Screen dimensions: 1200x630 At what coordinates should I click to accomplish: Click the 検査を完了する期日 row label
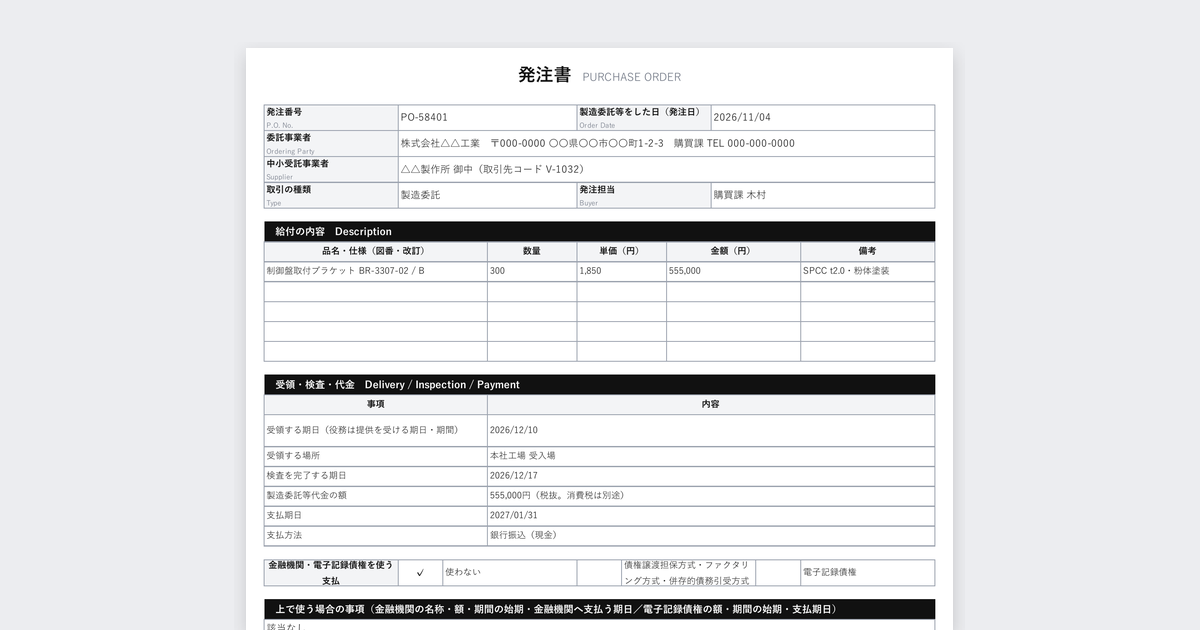375,476
